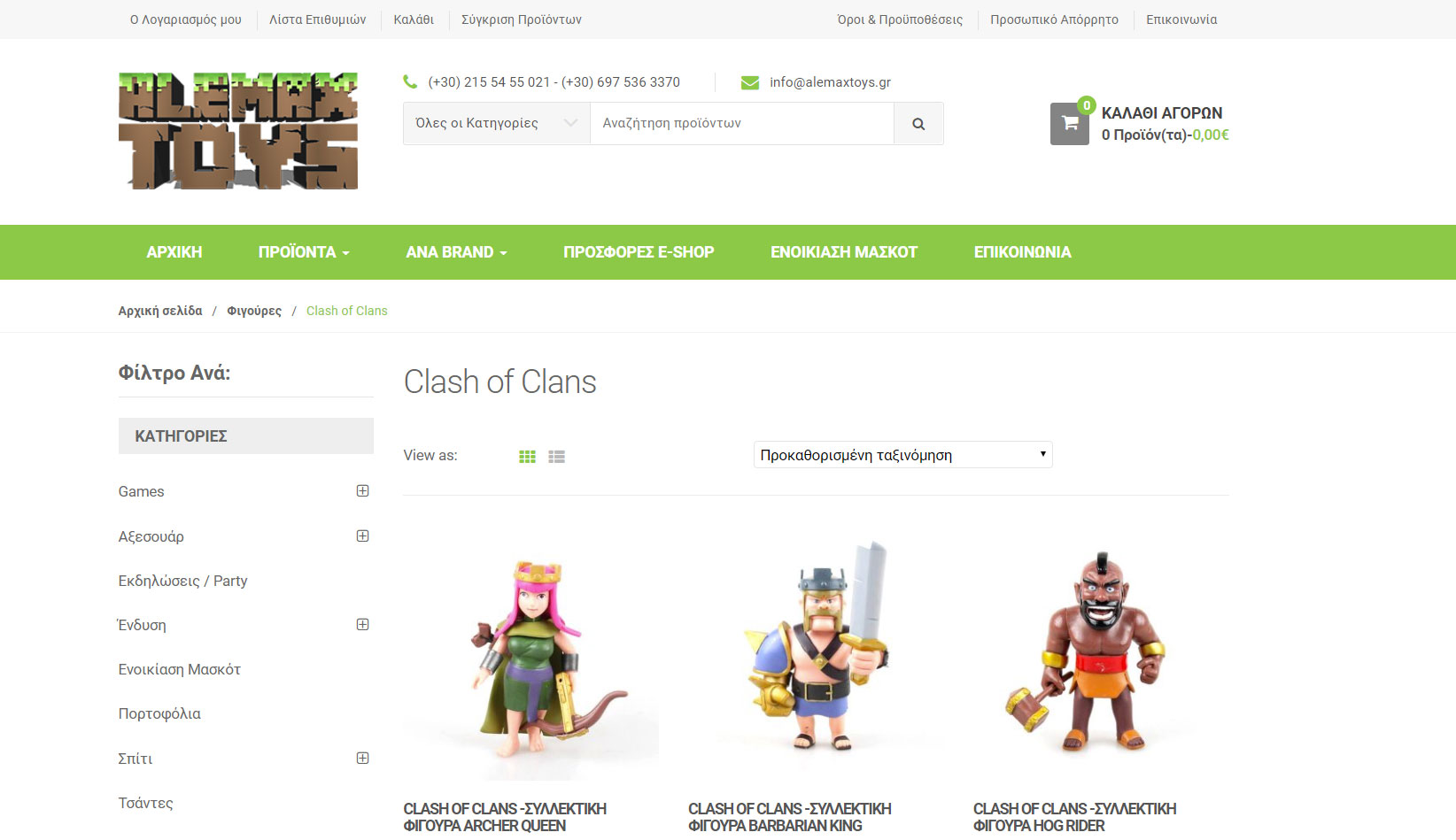
Task: Click the search magnifier button
Action: pos(918,124)
